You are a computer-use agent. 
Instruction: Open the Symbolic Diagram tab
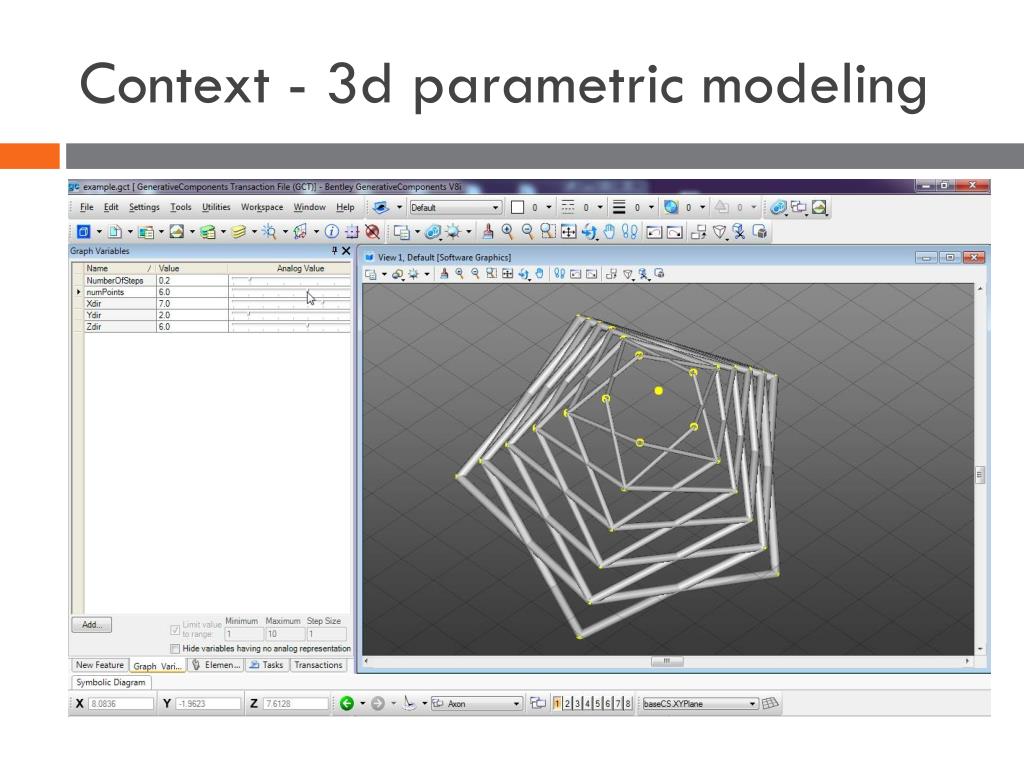pos(110,682)
